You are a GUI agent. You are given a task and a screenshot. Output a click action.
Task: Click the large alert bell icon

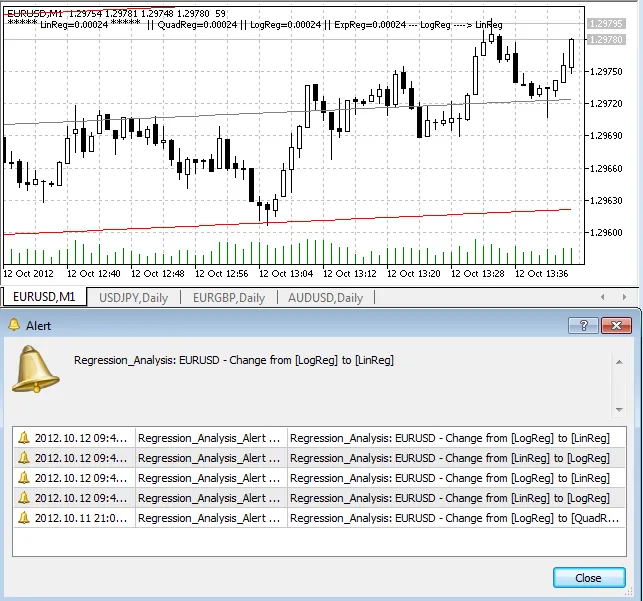pos(36,372)
